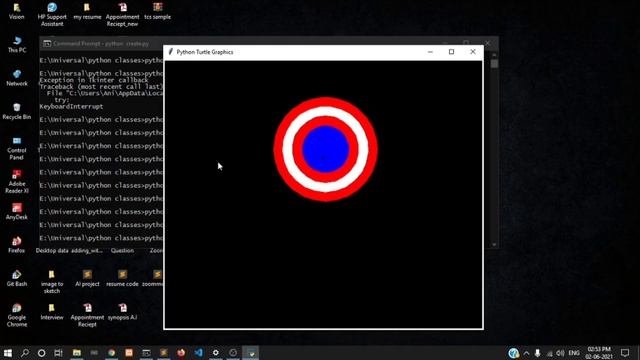
Task: Select the AnyDesk desktop shortcut
Action: point(17,211)
